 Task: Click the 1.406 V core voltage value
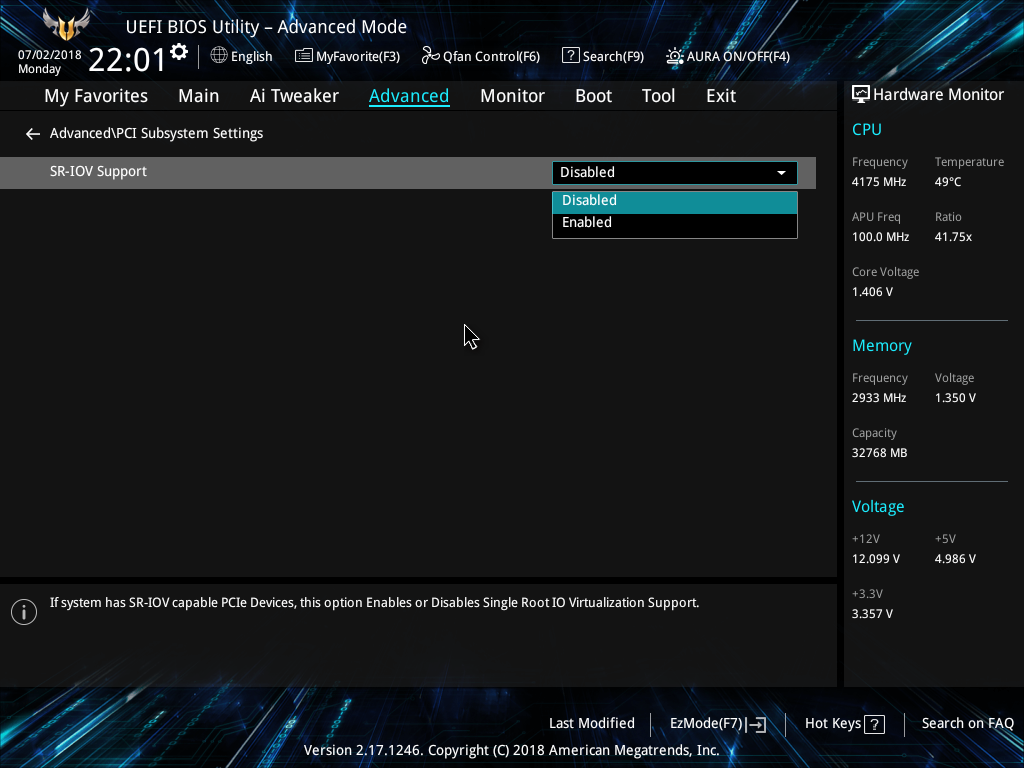(872, 292)
